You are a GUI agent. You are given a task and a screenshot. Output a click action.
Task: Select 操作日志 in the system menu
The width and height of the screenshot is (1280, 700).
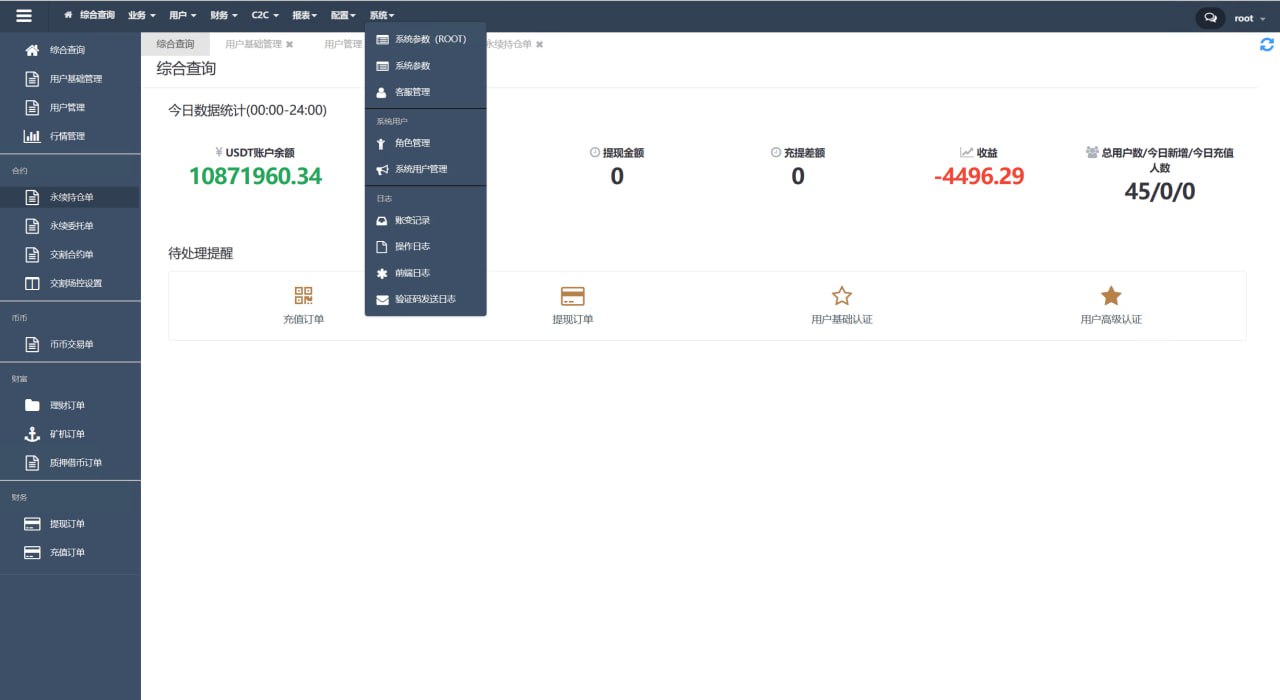pos(412,246)
